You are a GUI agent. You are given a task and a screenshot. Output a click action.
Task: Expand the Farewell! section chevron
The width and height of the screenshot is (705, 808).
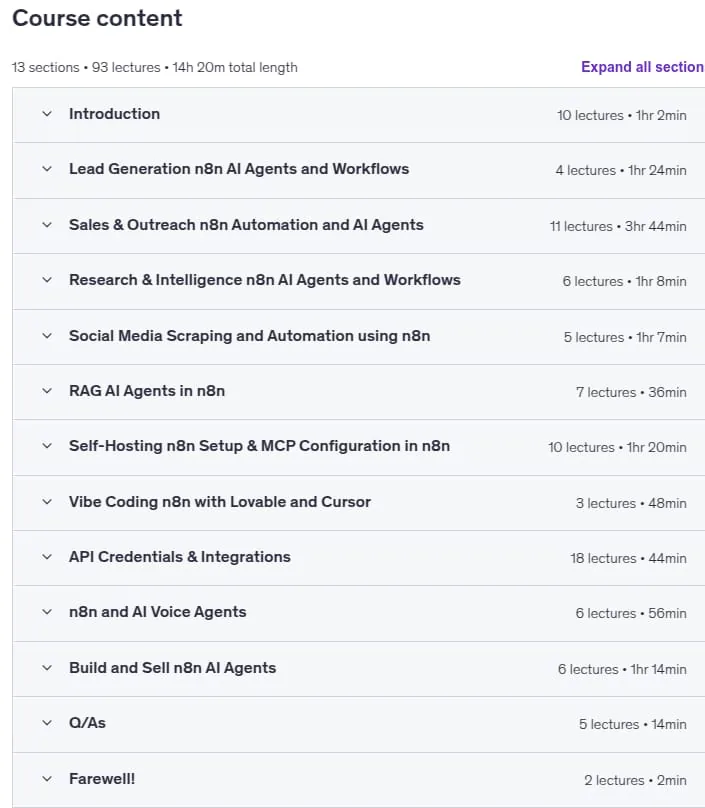coord(47,779)
